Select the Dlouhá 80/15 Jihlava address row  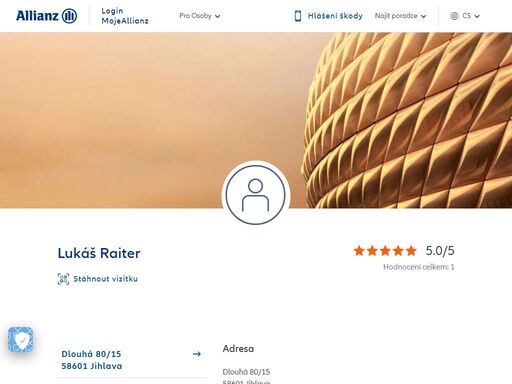coord(132,360)
